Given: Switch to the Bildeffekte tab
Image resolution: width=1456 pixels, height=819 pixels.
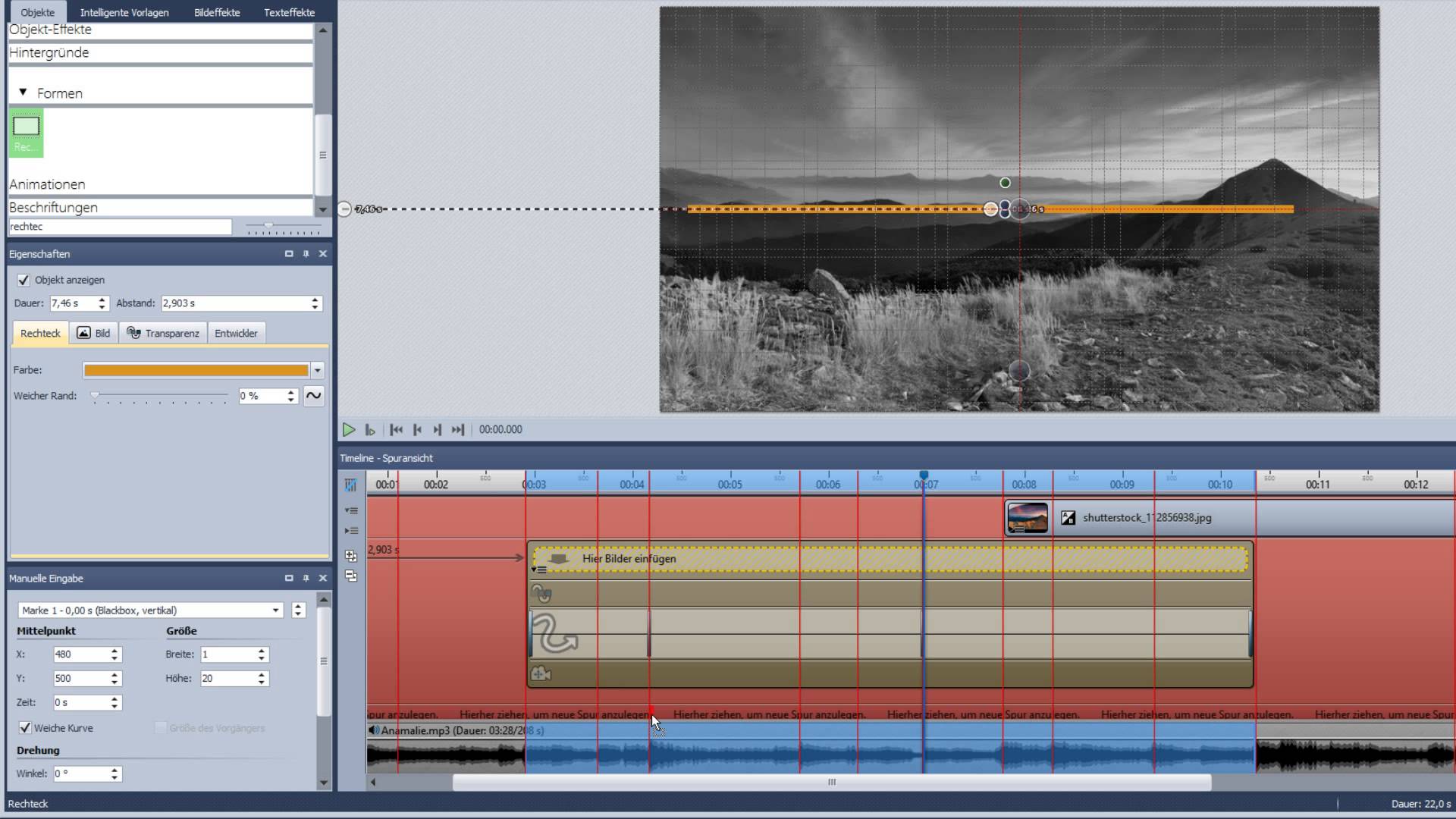Looking at the screenshot, I should 217,12.
